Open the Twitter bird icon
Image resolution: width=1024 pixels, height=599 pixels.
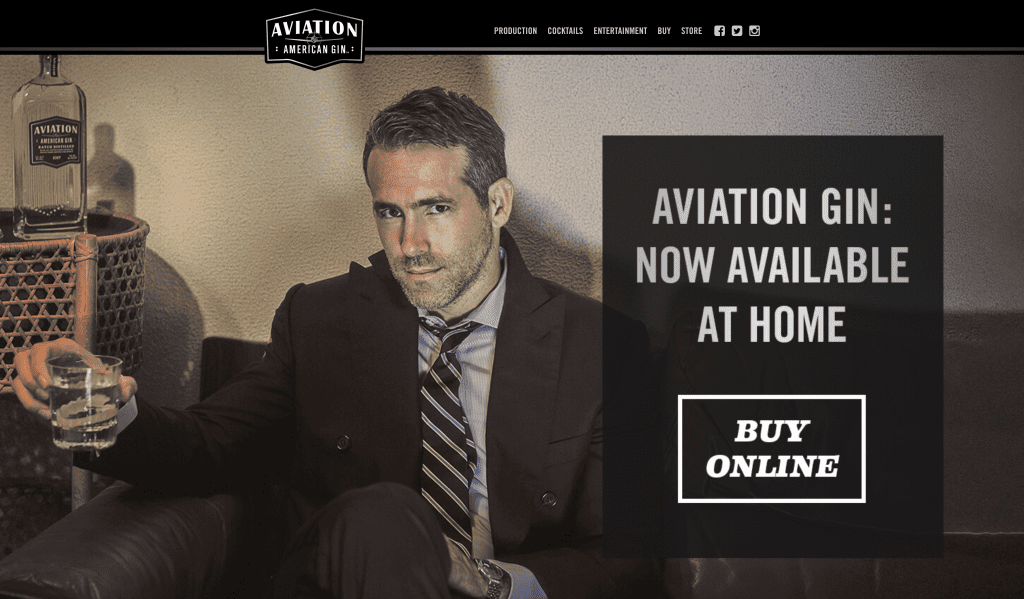tap(737, 31)
